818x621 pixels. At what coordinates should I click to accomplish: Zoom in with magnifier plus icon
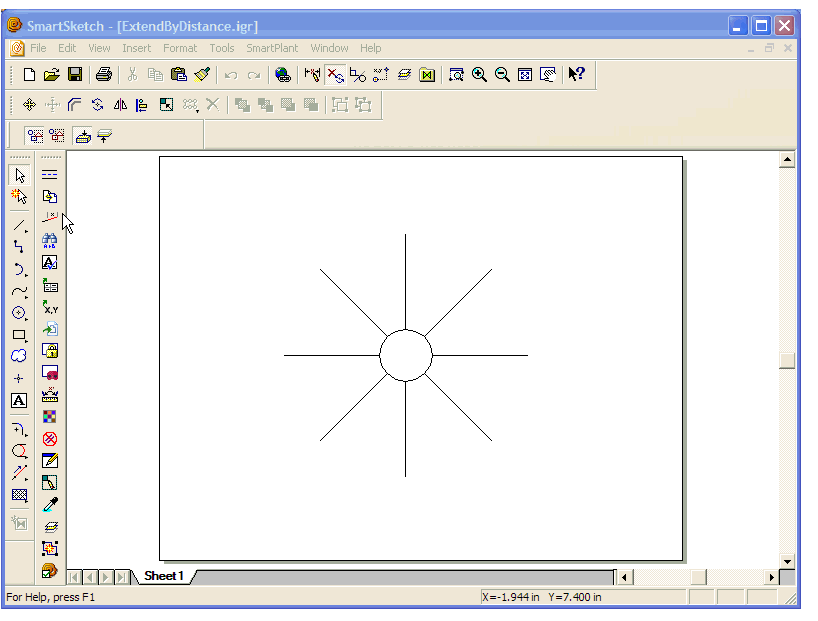[479, 75]
